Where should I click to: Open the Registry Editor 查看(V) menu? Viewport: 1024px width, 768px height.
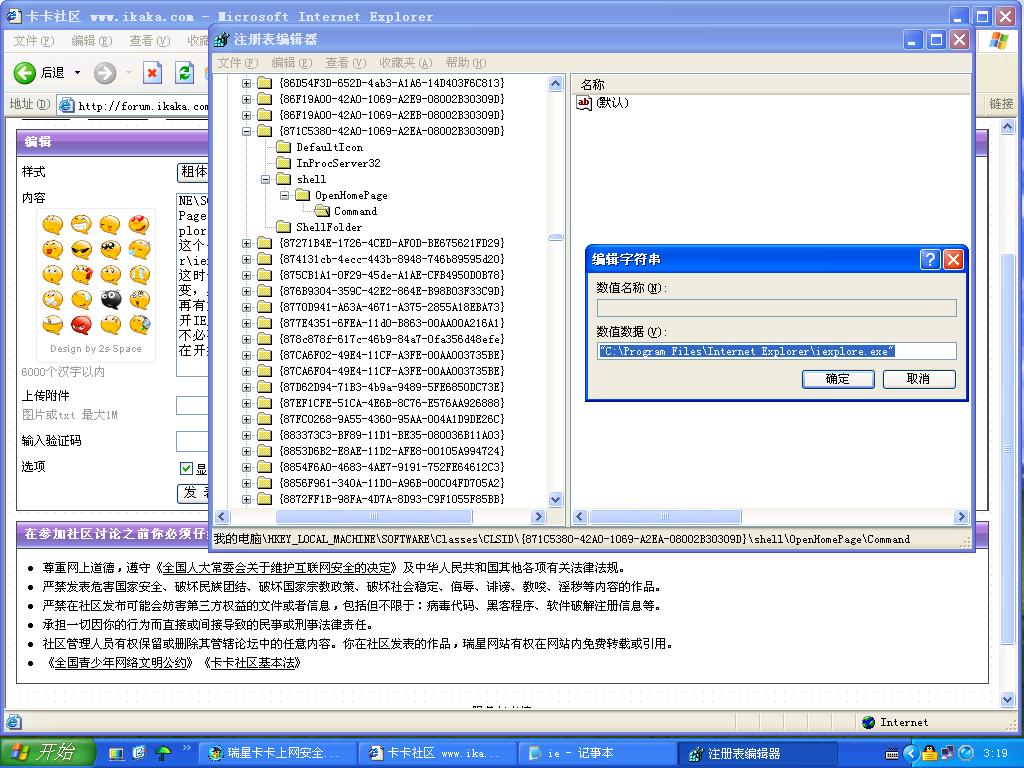345,63
